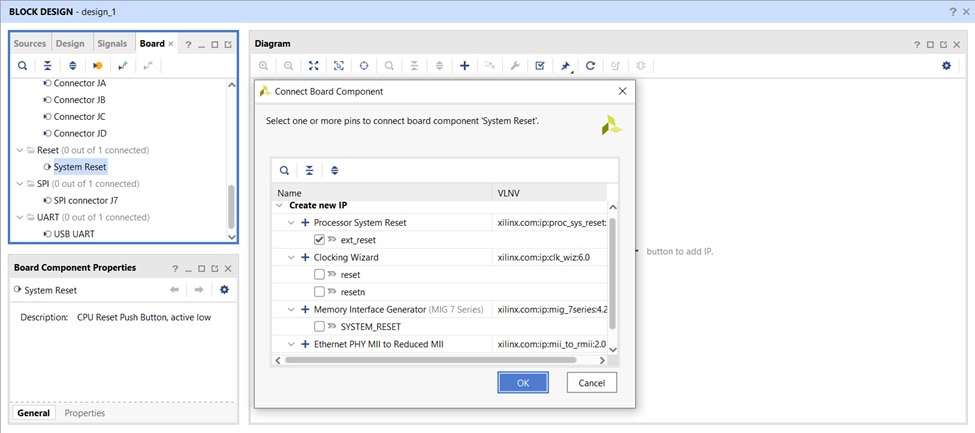Float the Board panel with its popout icon
The height and width of the screenshot is (433, 975).
click(x=228, y=45)
